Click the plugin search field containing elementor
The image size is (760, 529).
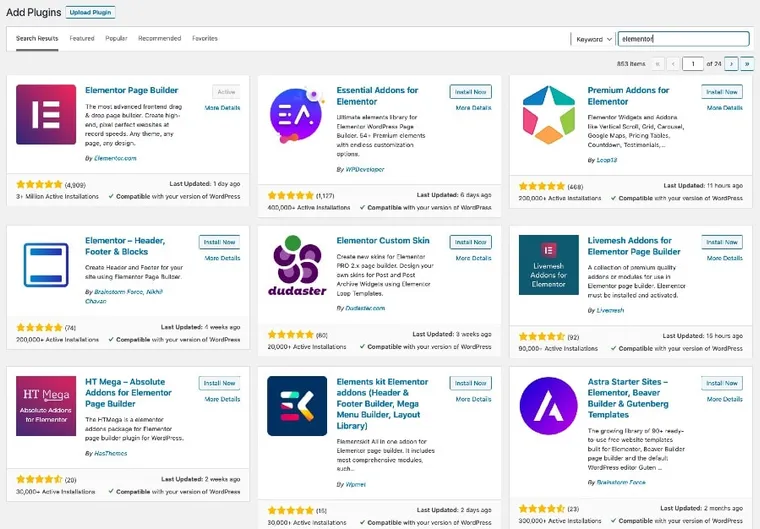[683, 39]
